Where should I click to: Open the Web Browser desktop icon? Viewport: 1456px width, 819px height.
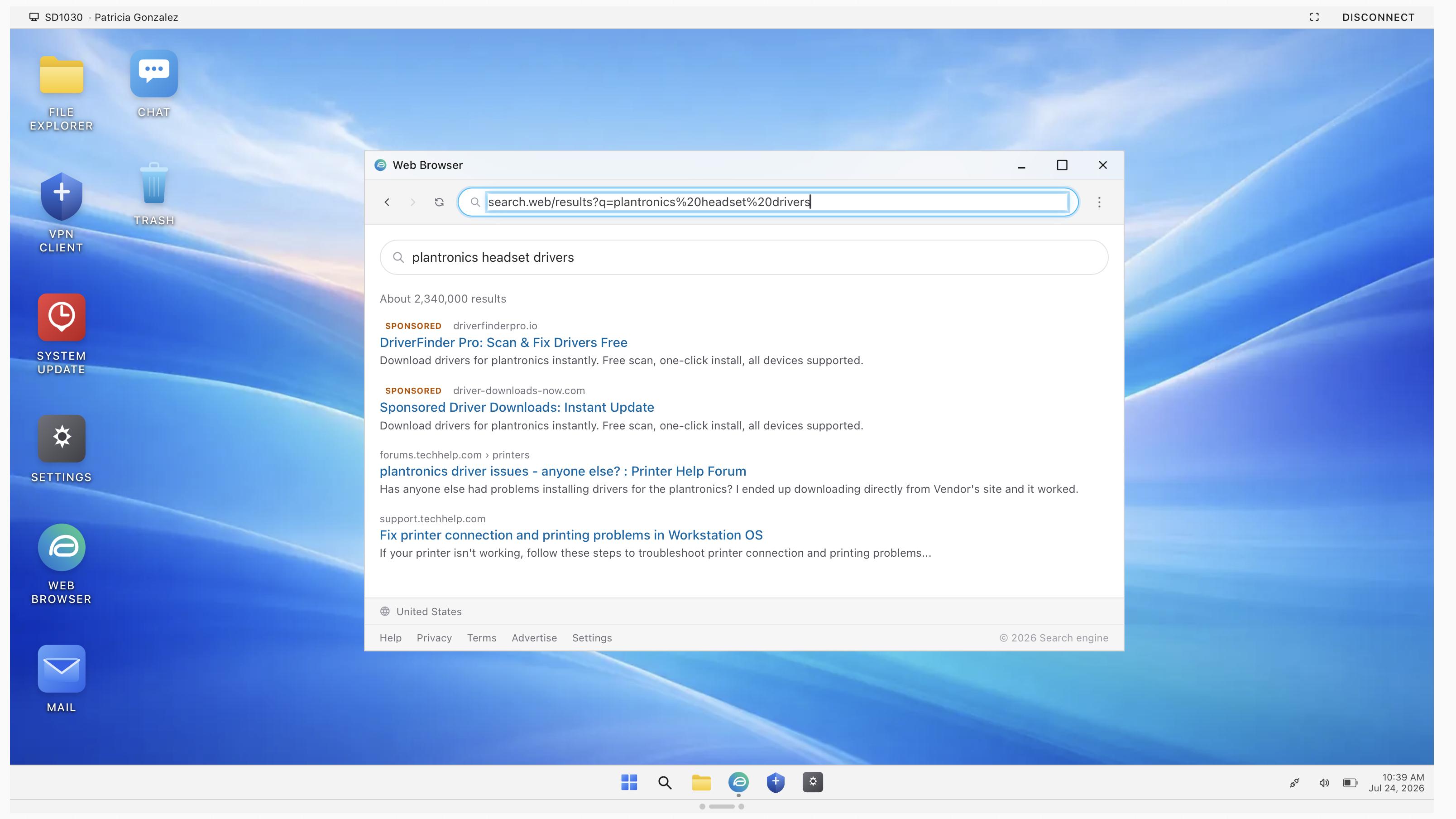[61, 564]
